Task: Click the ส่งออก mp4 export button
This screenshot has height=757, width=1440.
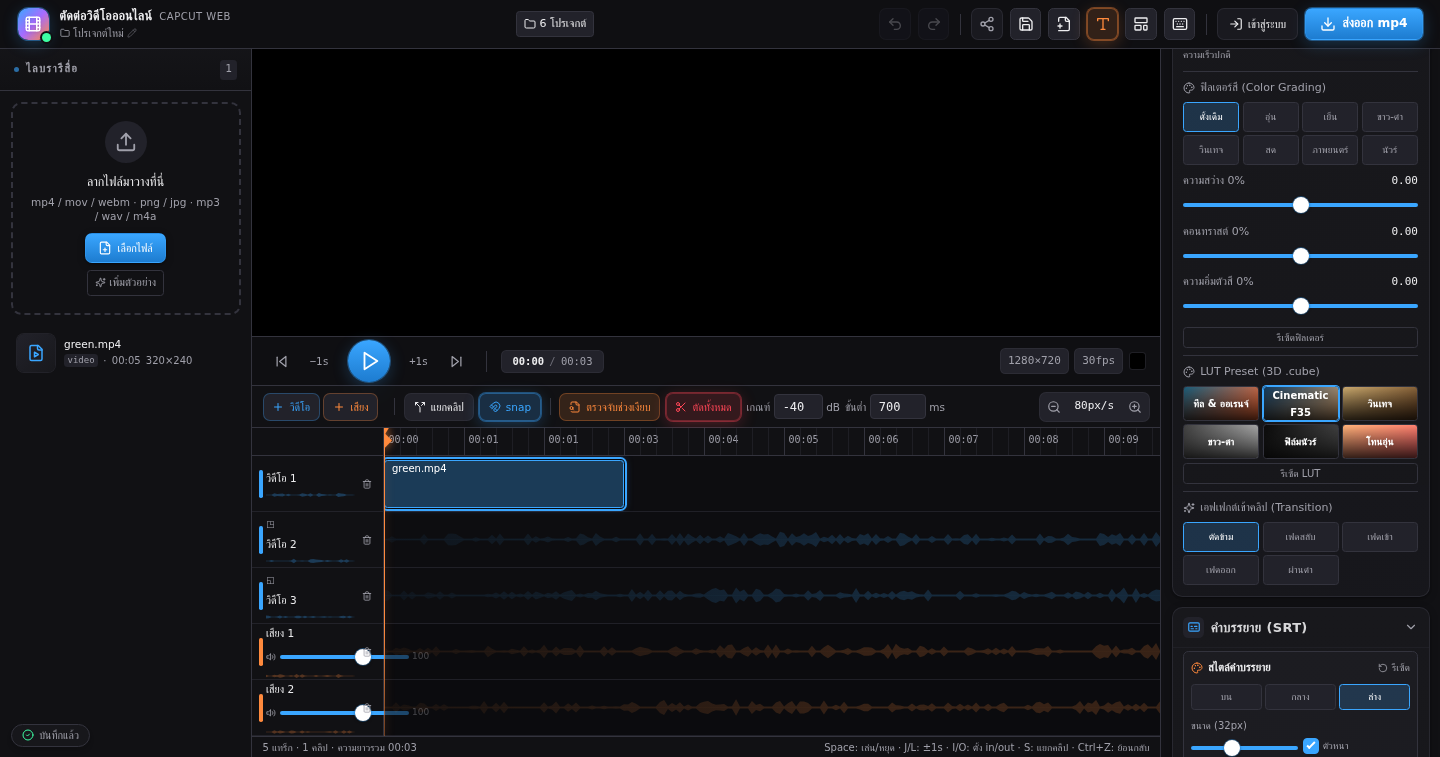Action: pos(1364,24)
